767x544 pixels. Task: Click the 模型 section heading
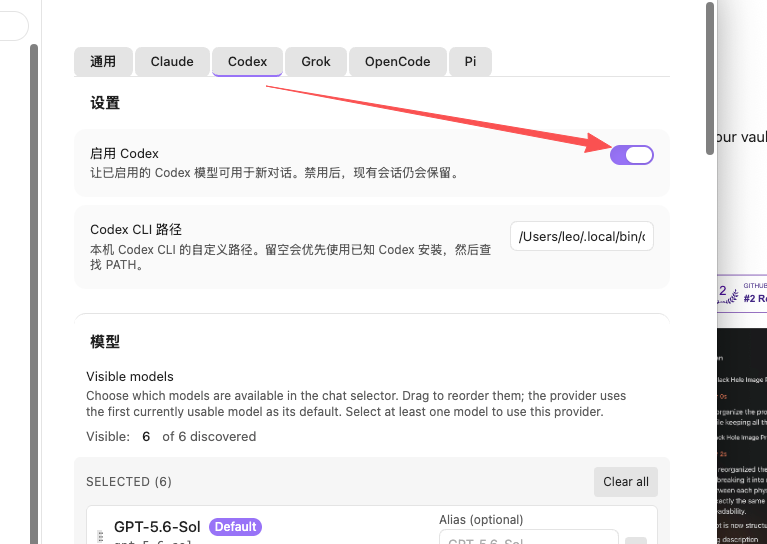click(105, 341)
